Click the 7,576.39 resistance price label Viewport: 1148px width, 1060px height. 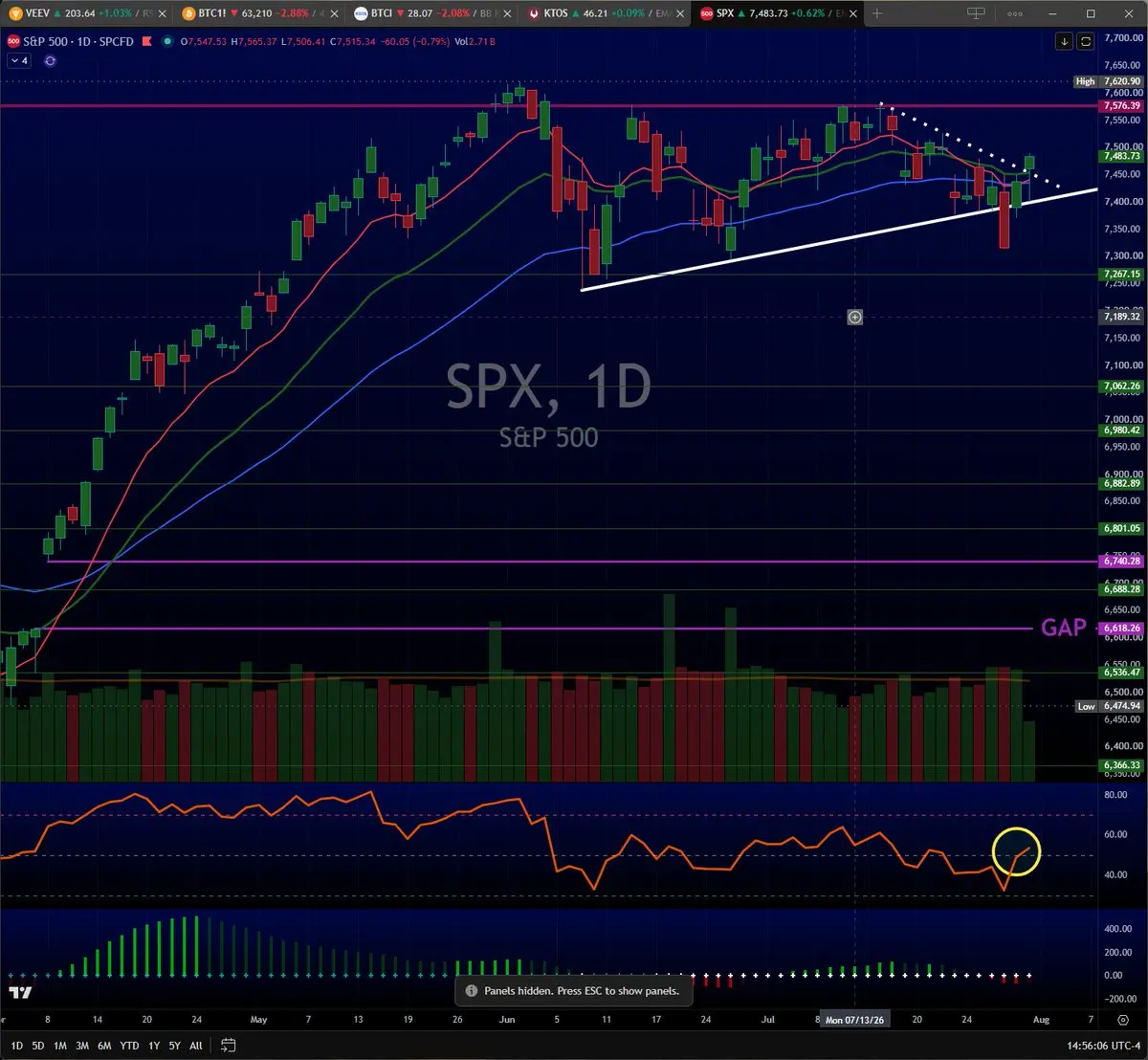point(1121,106)
